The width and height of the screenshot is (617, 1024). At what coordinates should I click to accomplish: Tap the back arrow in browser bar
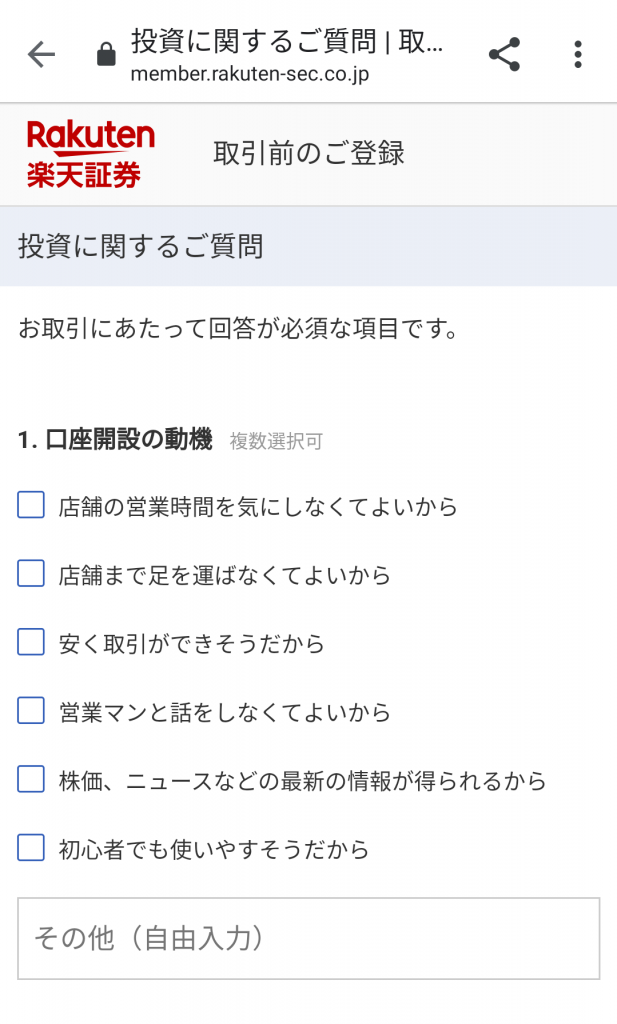tap(41, 54)
